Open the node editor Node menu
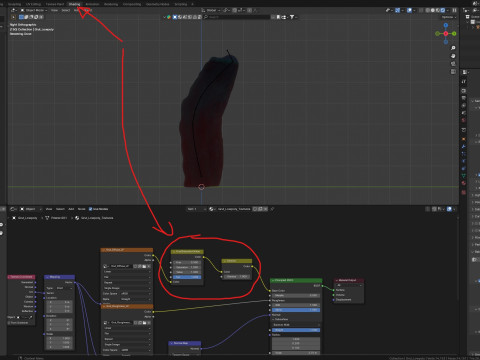This screenshot has height=360, width=480. (x=81, y=209)
